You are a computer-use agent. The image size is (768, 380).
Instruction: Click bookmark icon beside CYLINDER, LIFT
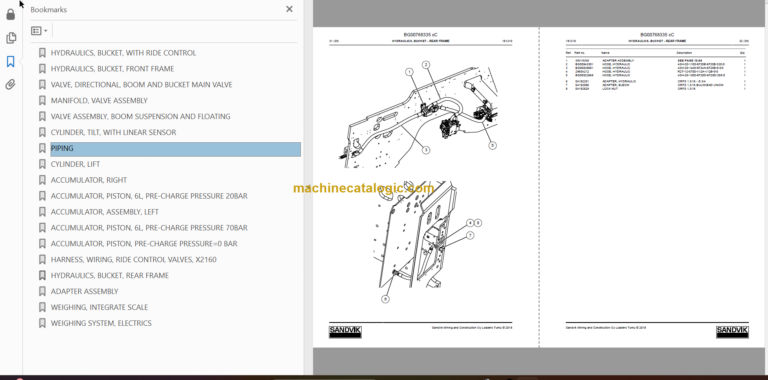[42, 164]
